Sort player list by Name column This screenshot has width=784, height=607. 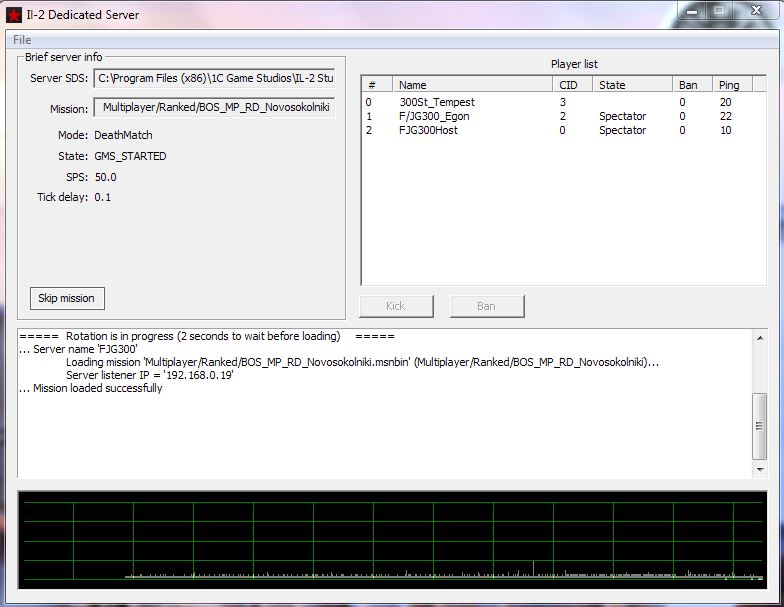[x=473, y=84]
